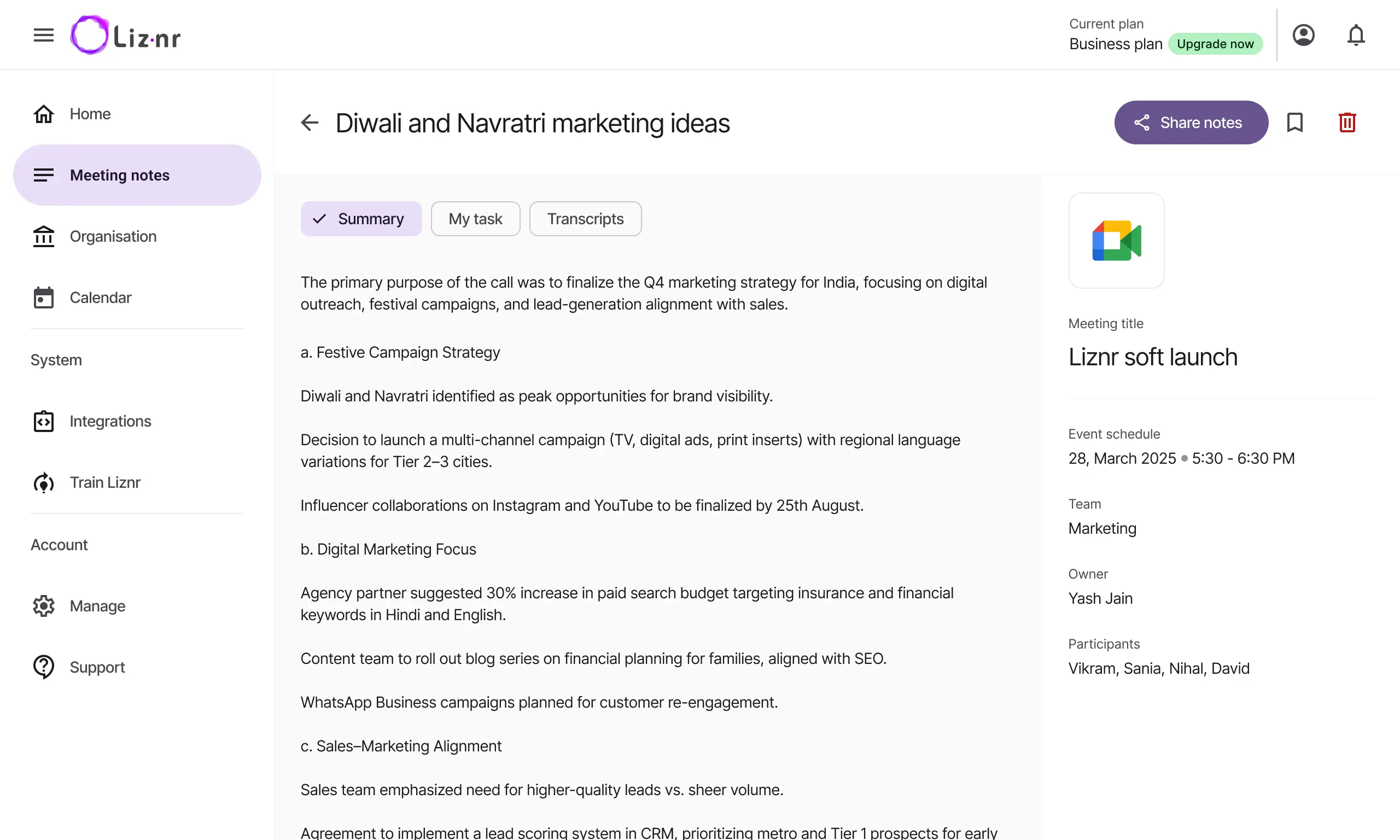Open the hamburger menu icon
Viewport: 1400px width, 840px height.
(44, 35)
